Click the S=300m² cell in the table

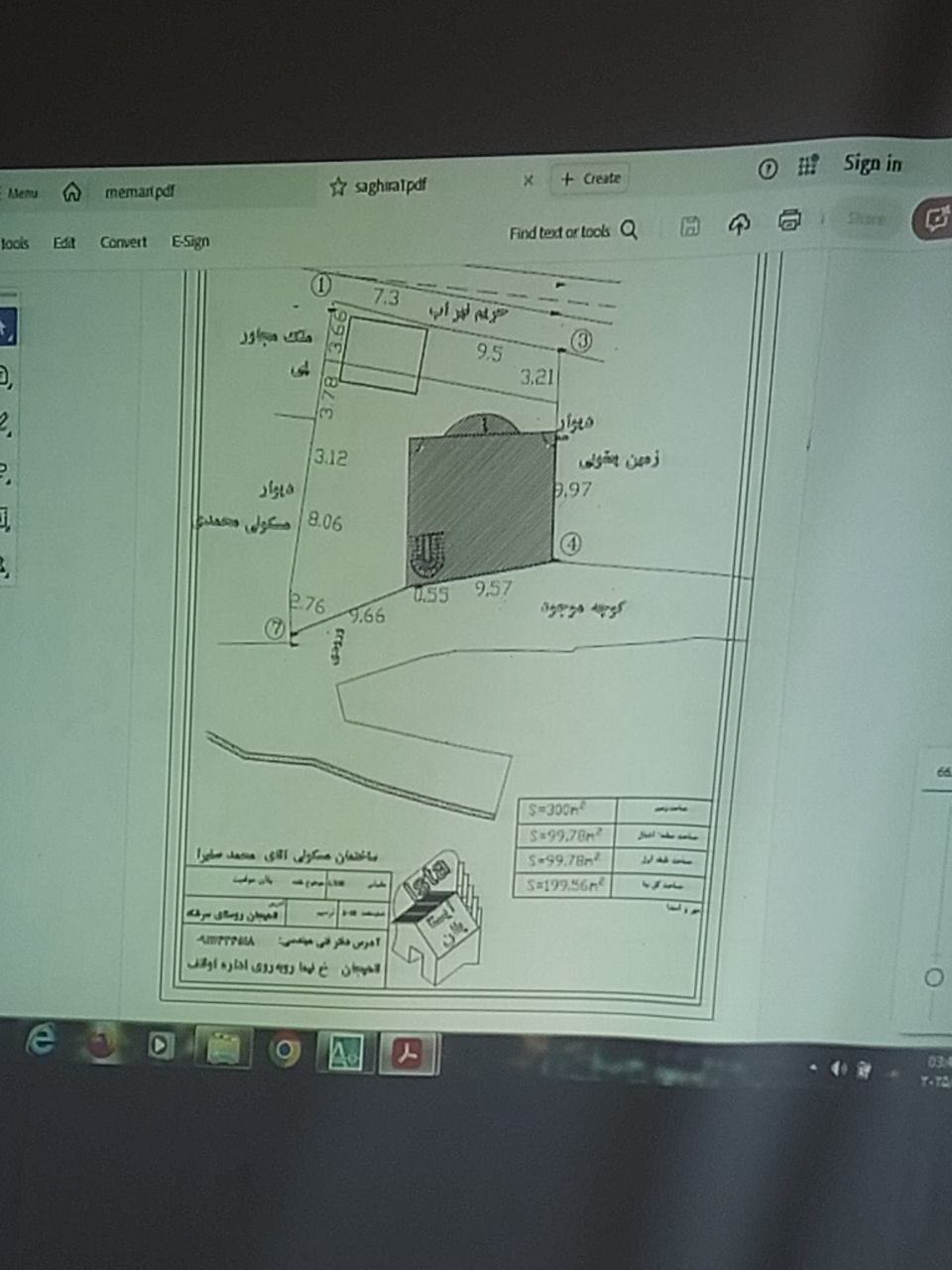click(567, 810)
